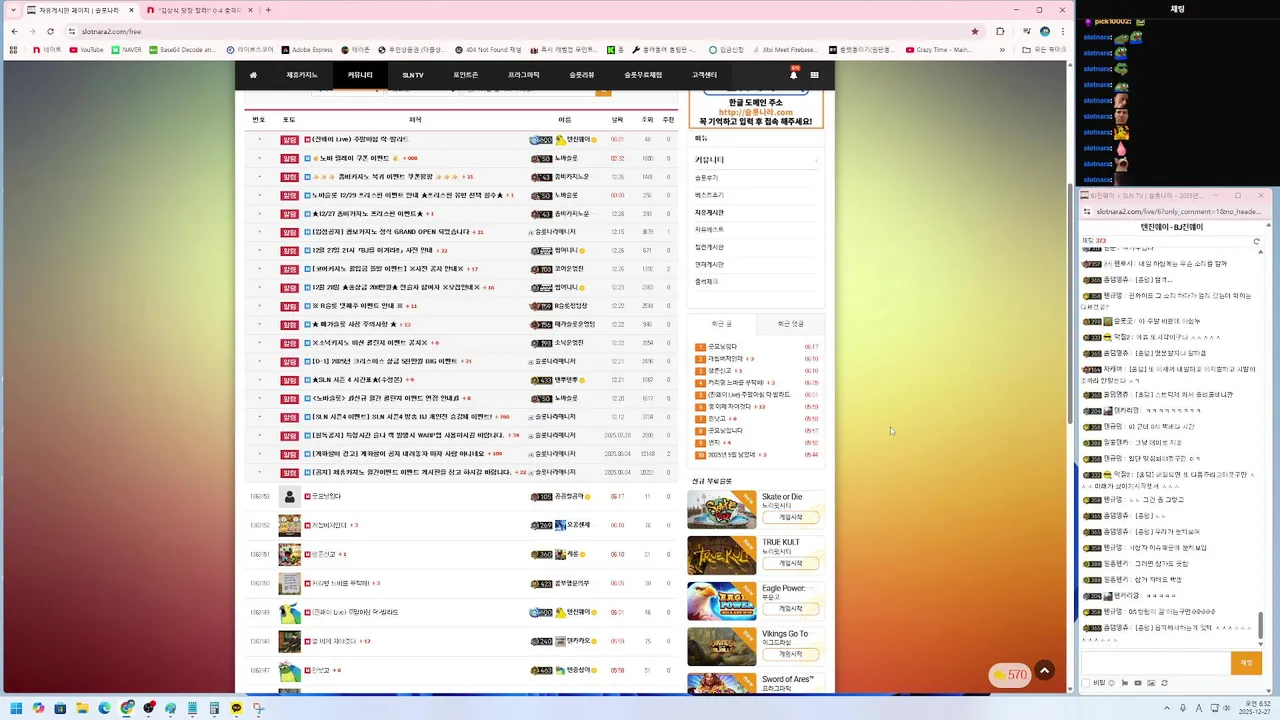The image size is (1280, 720).
Task: Open the clock and date in taskbar
Action: [x=1253, y=708]
